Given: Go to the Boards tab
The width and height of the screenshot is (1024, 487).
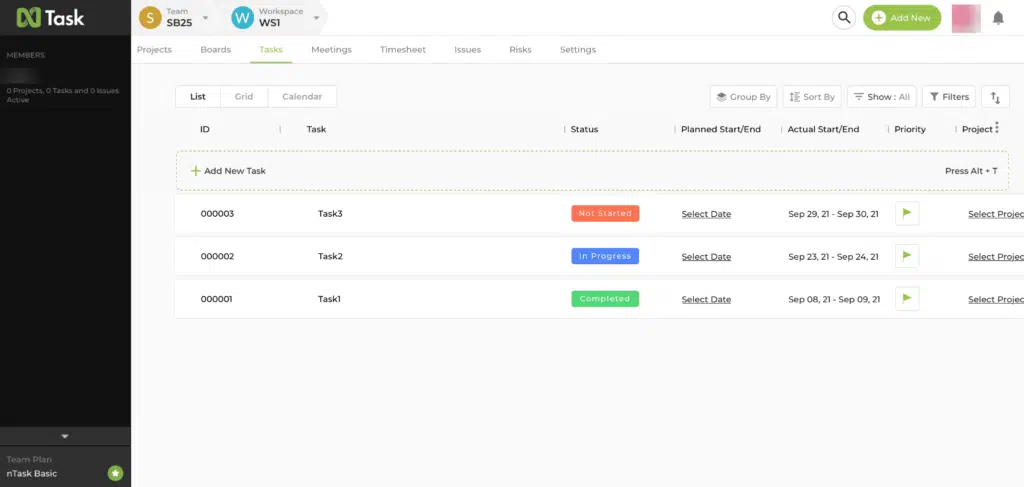Looking at the screenshot, I should coord(216,50).
